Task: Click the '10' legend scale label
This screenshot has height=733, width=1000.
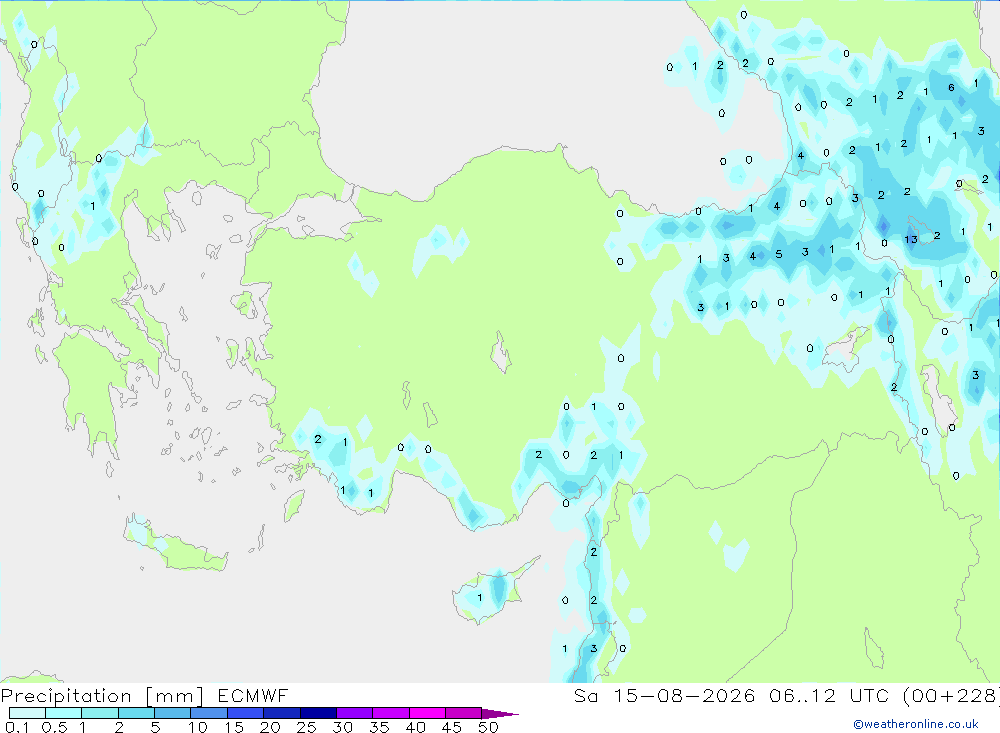Action: point(198,727)
